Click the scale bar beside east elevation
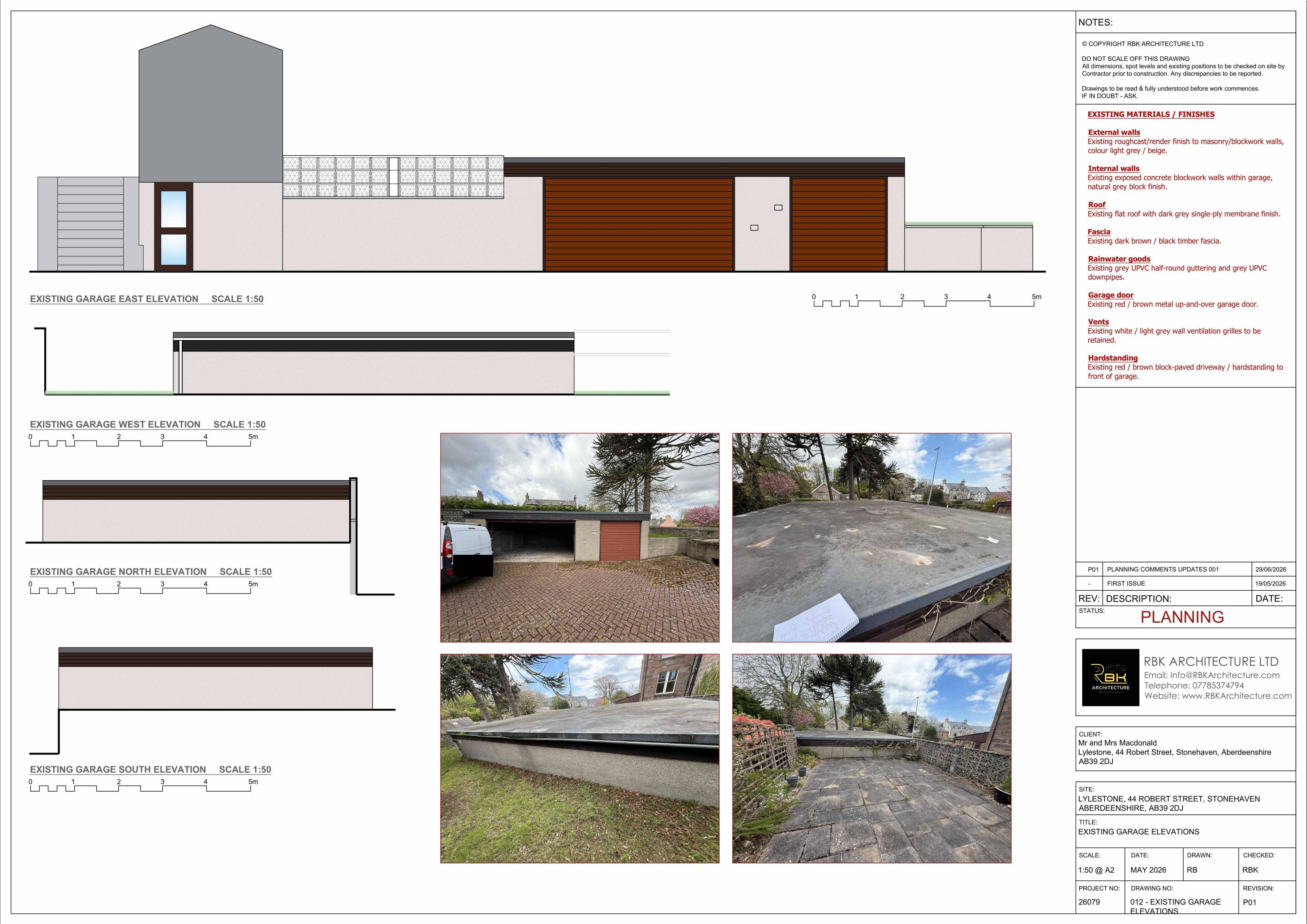1307x924 pixels. pyautogui.click(x=927, y=300)
